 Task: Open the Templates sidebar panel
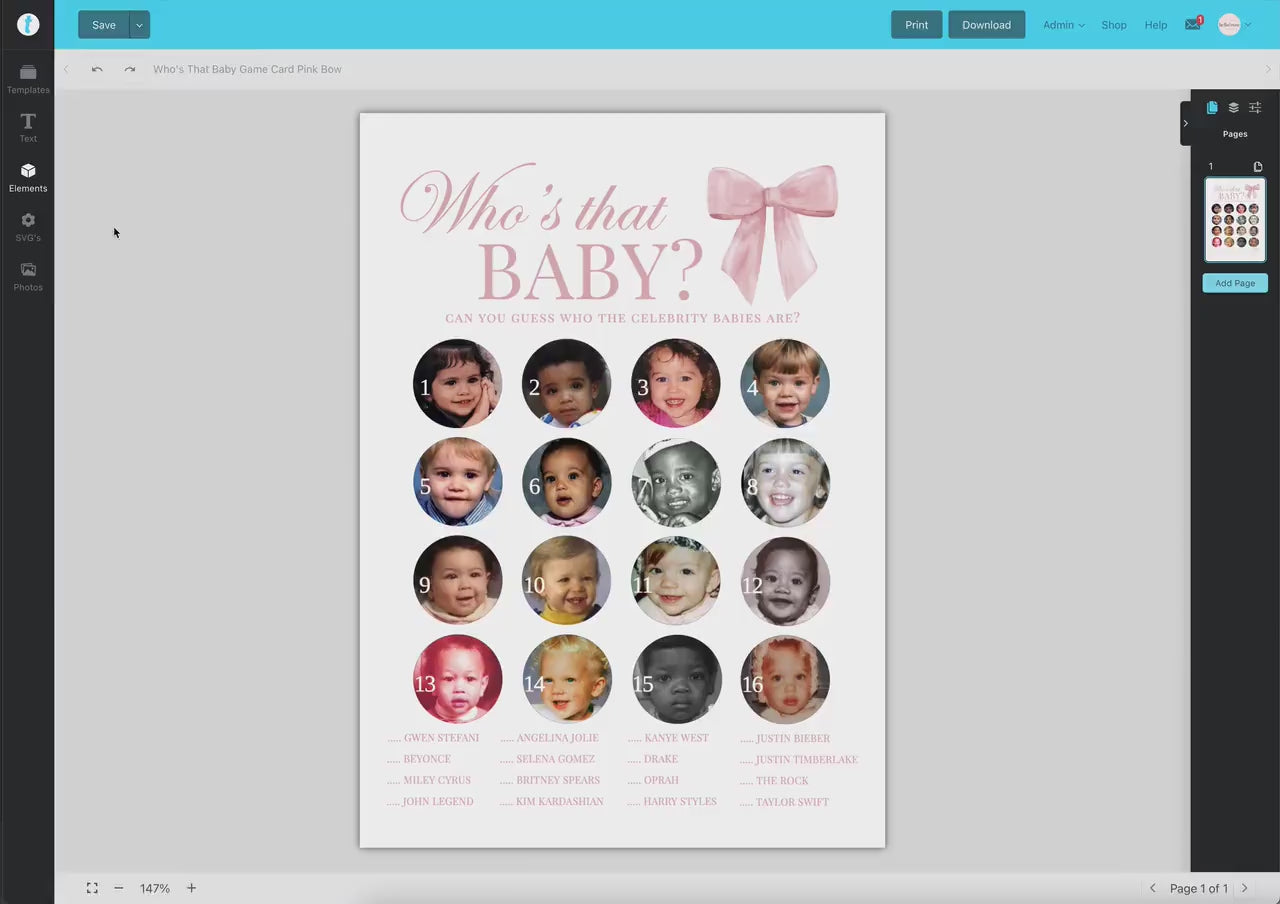coord(28,79)
